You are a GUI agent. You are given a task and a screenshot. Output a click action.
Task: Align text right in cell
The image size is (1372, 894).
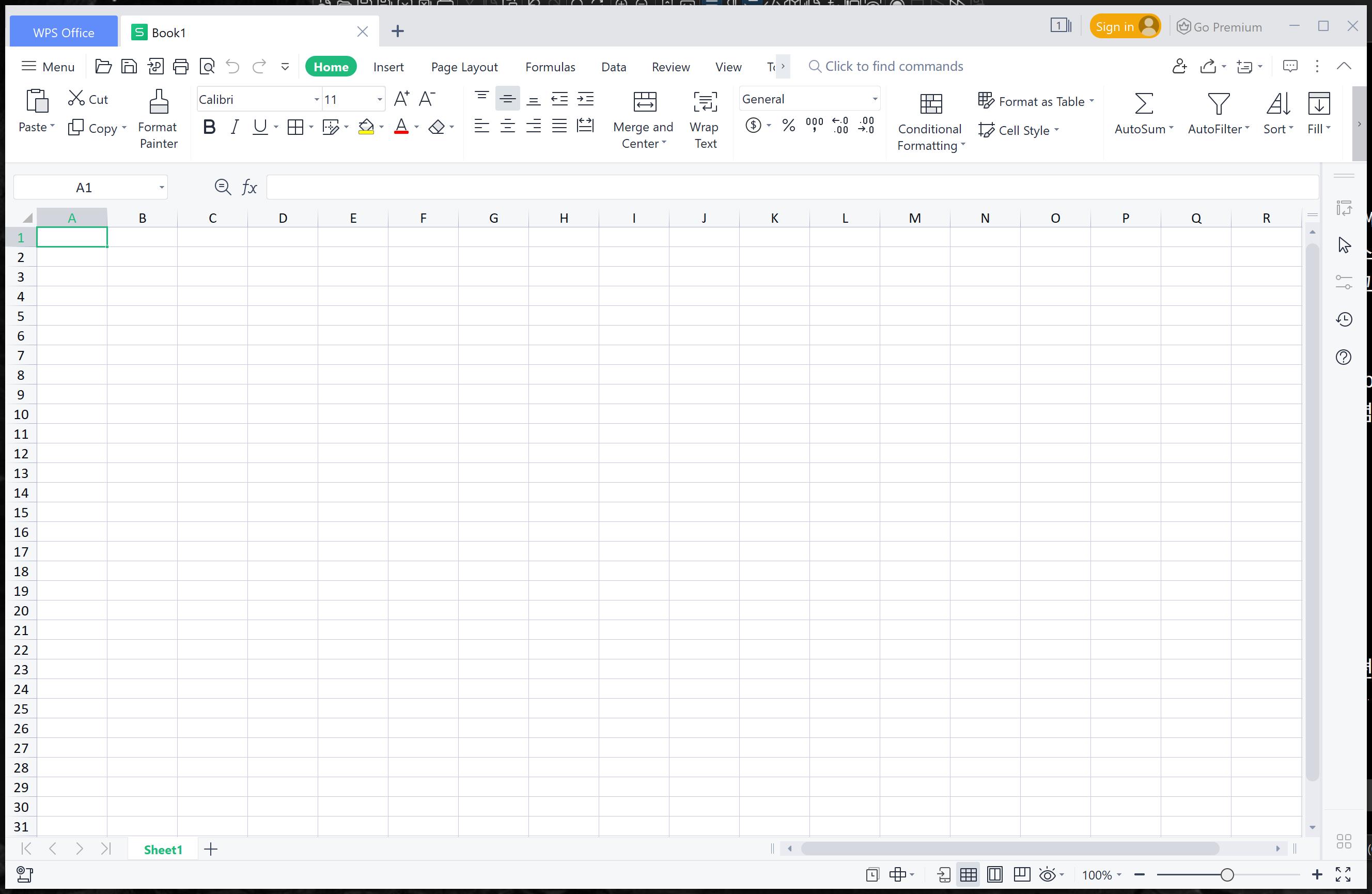coord(534,126)
